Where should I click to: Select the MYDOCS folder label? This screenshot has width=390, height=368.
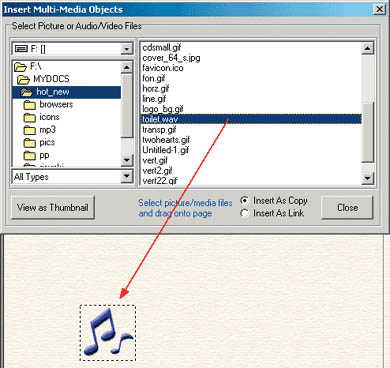point(51,79)
